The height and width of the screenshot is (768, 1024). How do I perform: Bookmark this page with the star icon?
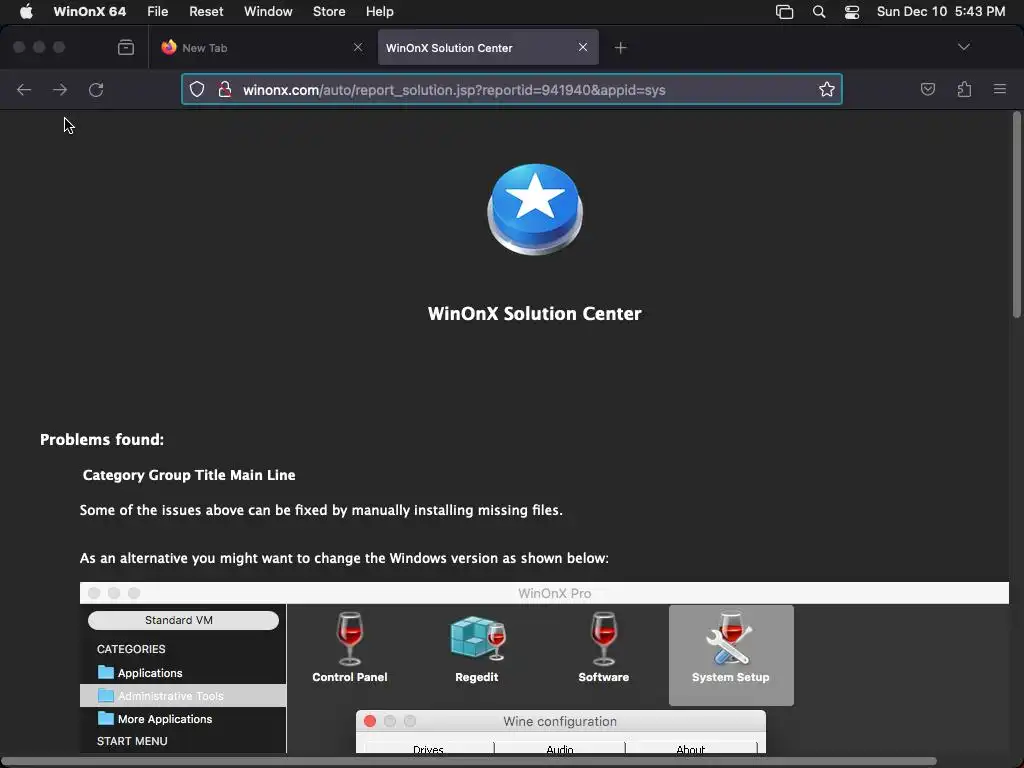click(x=827, y=89)
